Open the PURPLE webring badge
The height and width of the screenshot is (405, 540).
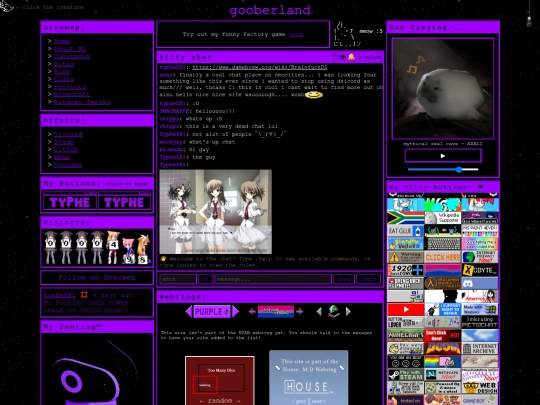click(212, 312)
